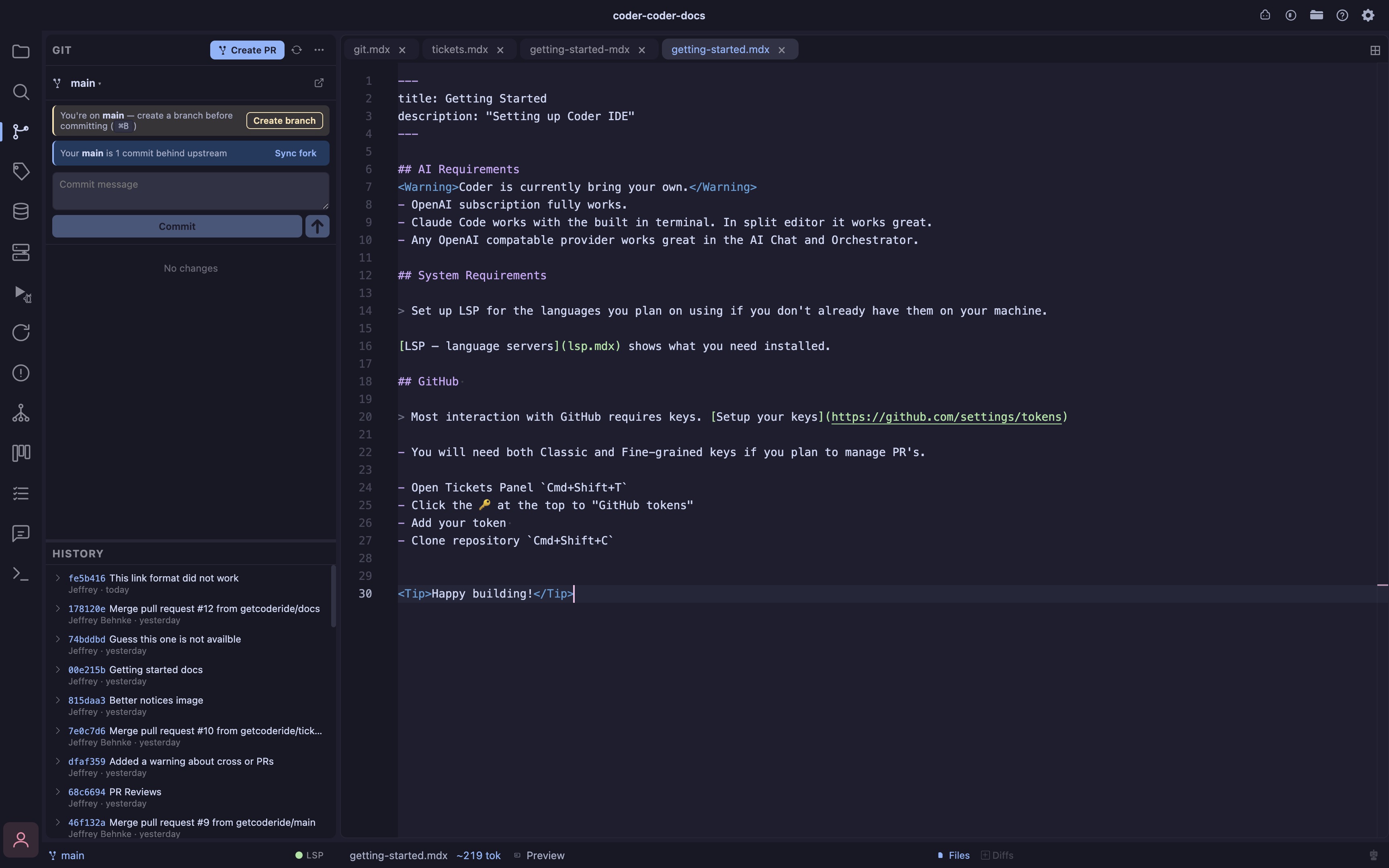Click the LSP status indicator
Image resolution: width=1389 pixels, height=868 pixels.
click(309, 856)
